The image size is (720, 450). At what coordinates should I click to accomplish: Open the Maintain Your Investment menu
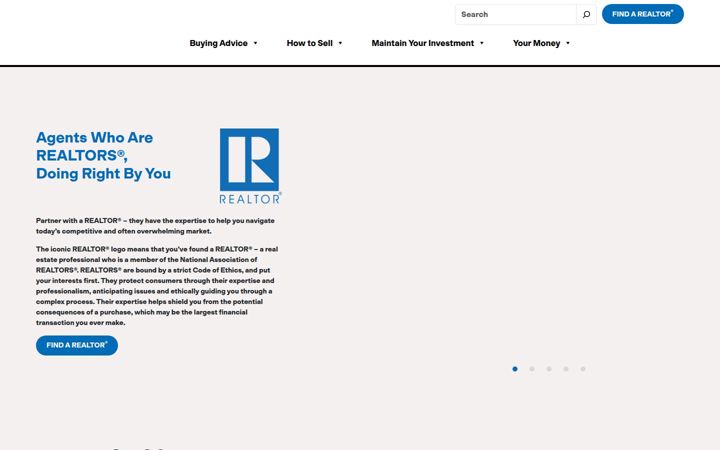pos(422,43)
